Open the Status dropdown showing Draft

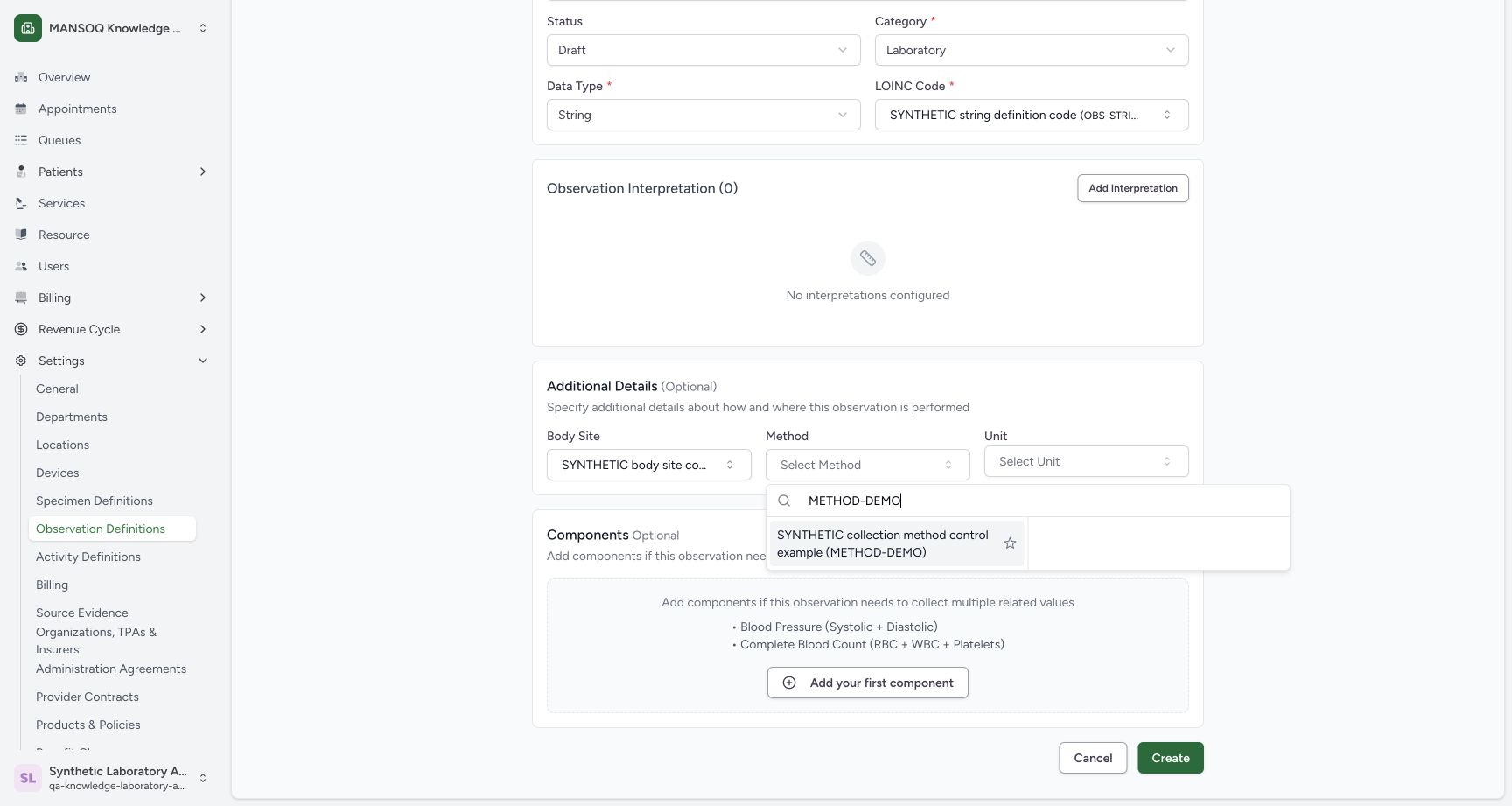click(703, 50)
